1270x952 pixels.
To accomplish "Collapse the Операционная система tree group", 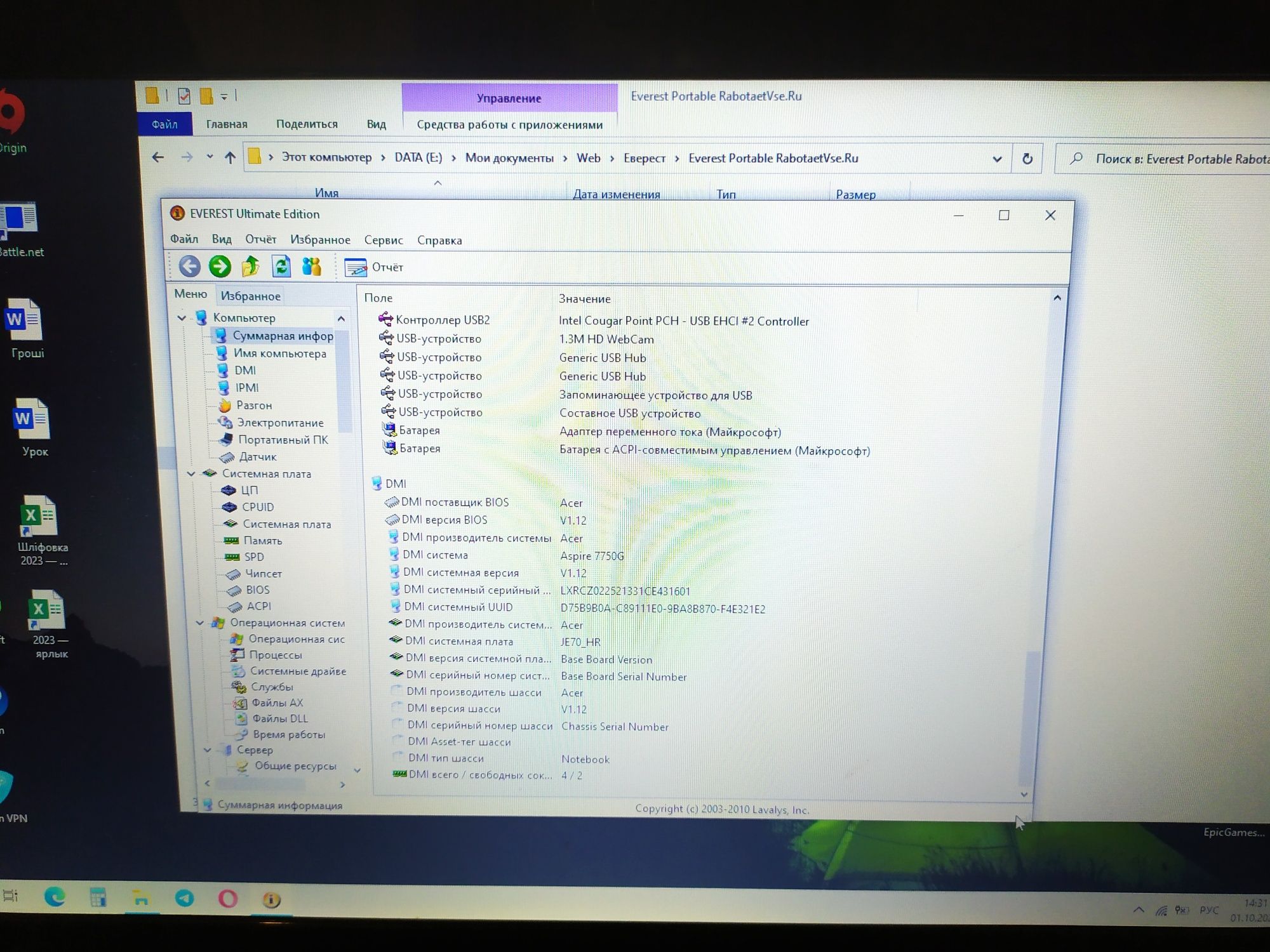I will click(199, 623).
